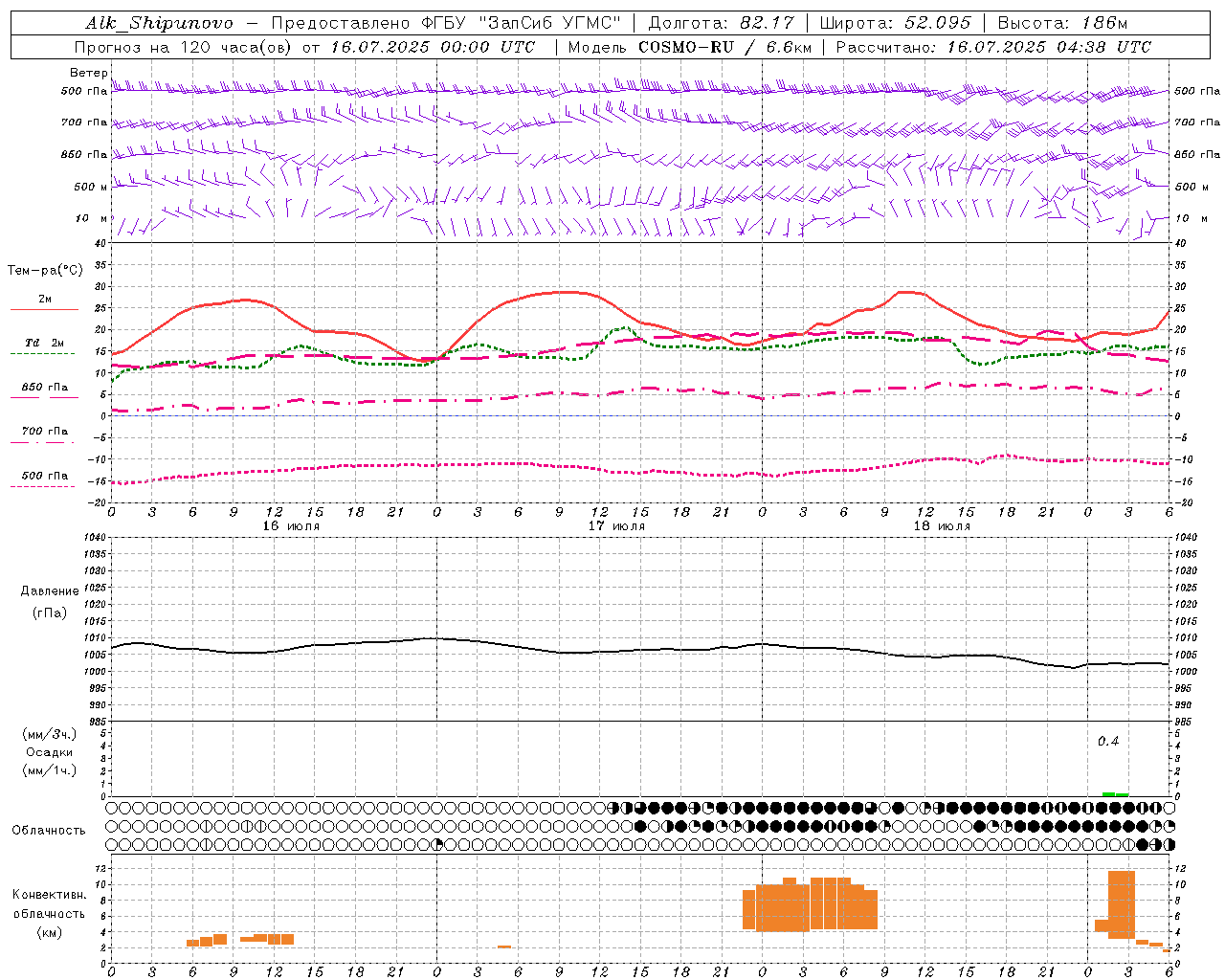
Task: Click the green precipitation bar below 0.4
Action: pyautogui.click(x=1115, y=794)
